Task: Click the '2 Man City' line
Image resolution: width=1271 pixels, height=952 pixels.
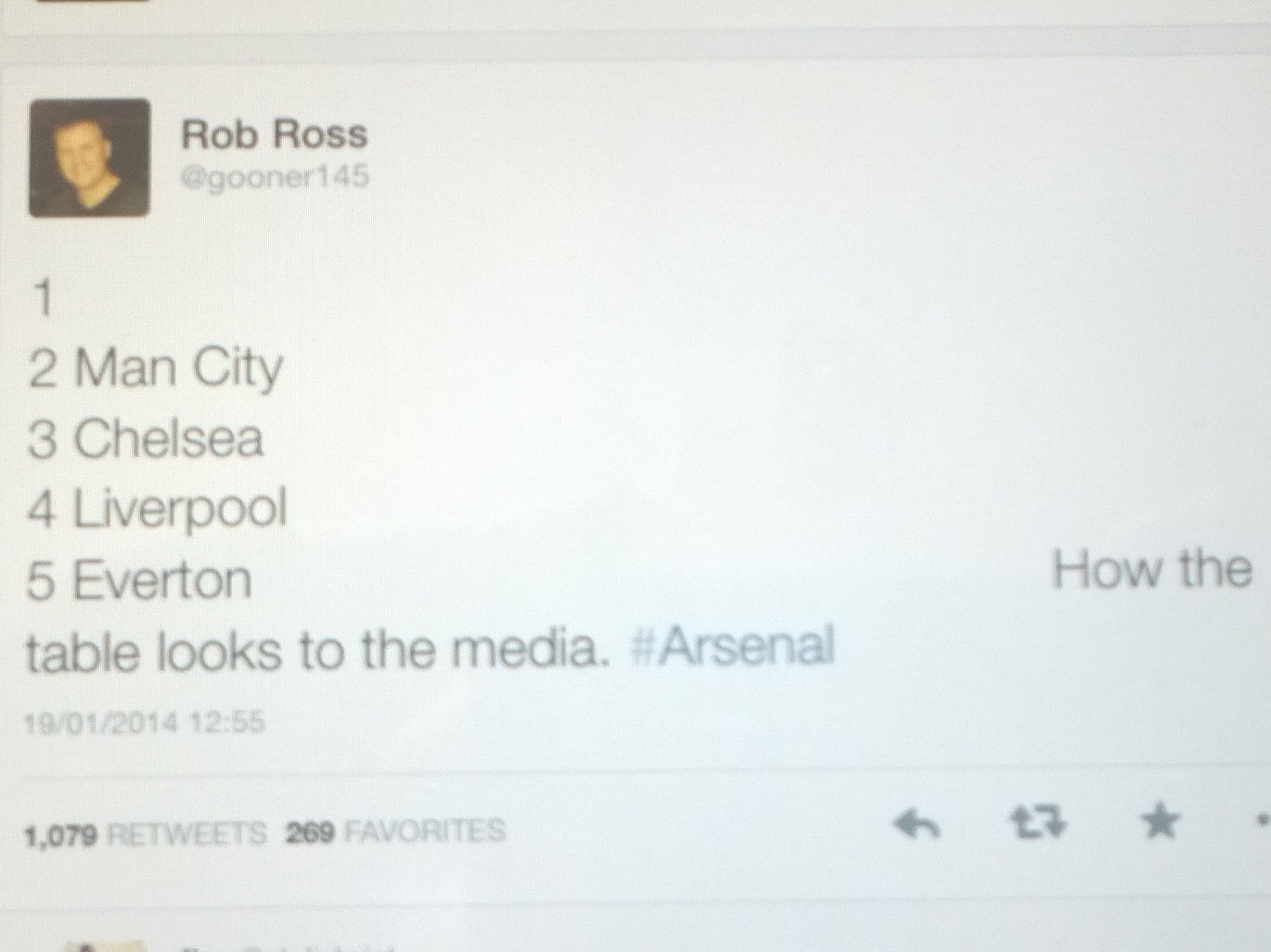Action: [155, 369]
